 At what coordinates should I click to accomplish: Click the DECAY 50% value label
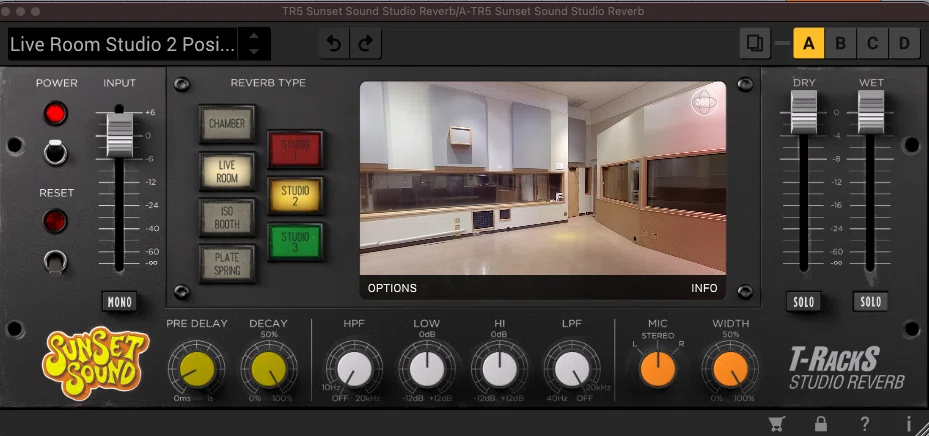[x=269, y=335]
